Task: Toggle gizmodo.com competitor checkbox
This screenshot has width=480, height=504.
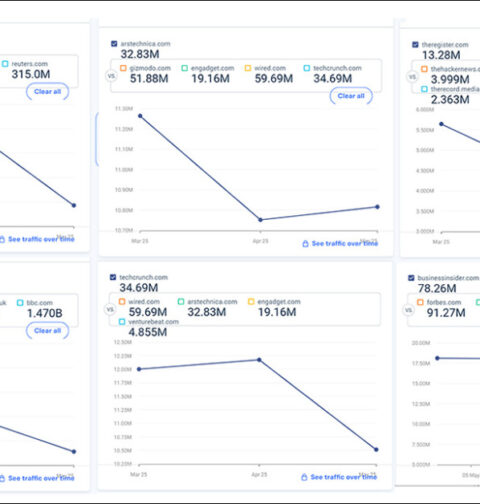Action: (x=123, y=68)
